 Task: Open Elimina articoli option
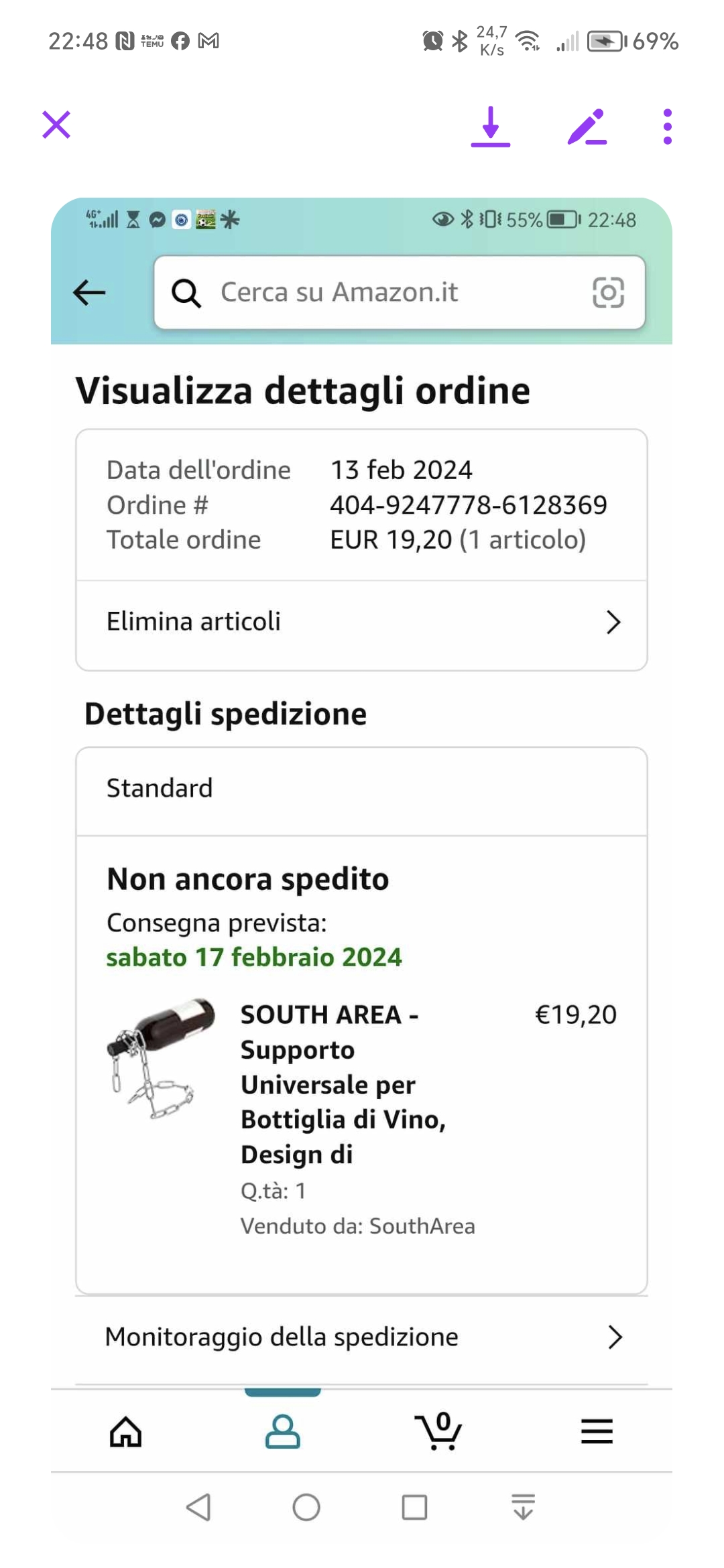click(194, 622)
